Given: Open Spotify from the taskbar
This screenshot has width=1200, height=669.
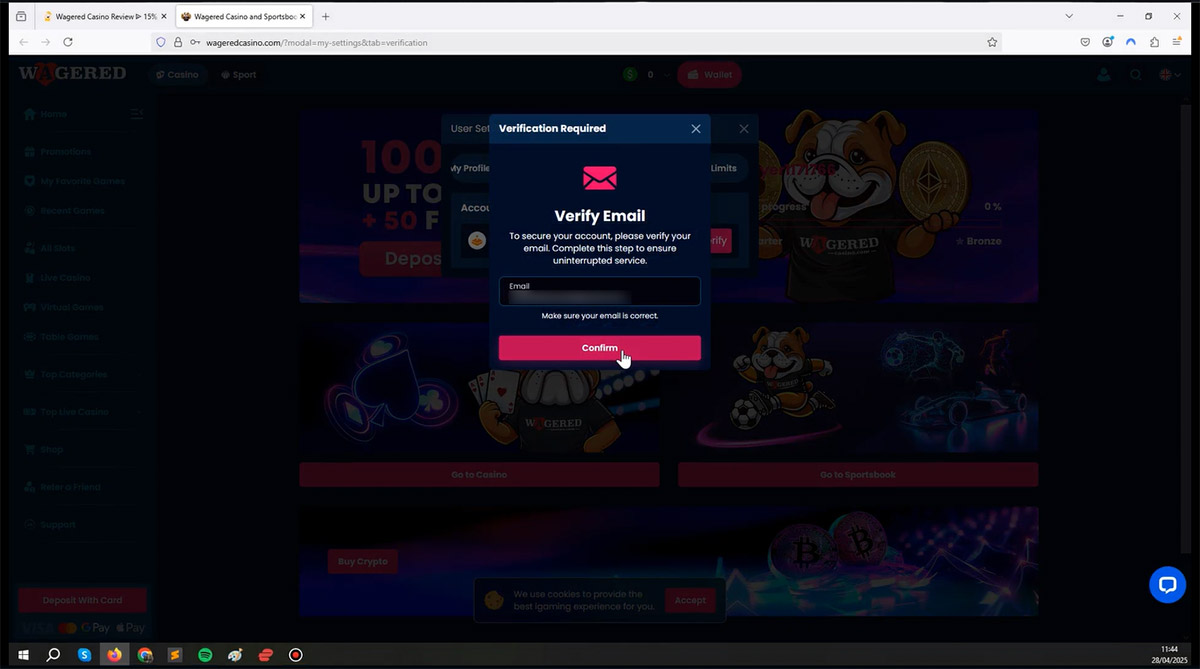Looking at the screenshot, I should [x=205, y=655].
